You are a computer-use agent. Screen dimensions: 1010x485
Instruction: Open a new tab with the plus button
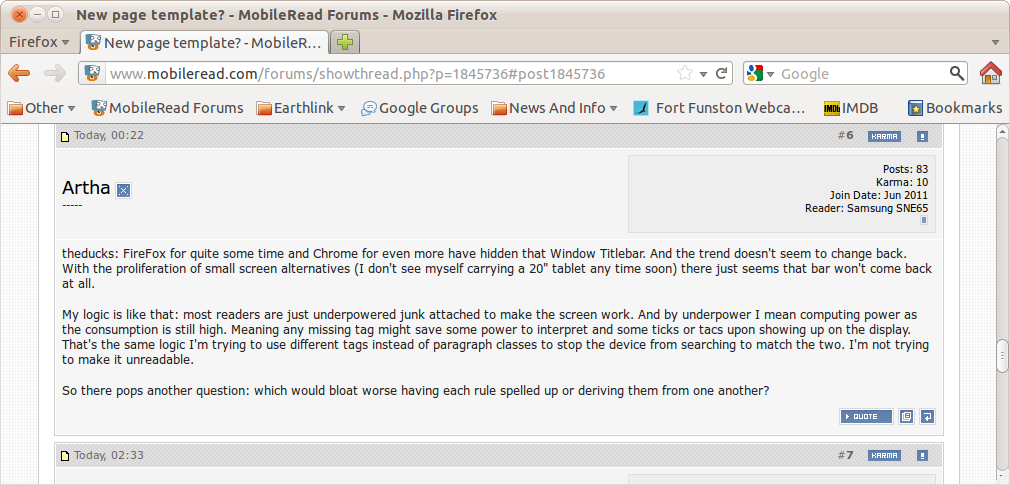click(x=345, y=42)
